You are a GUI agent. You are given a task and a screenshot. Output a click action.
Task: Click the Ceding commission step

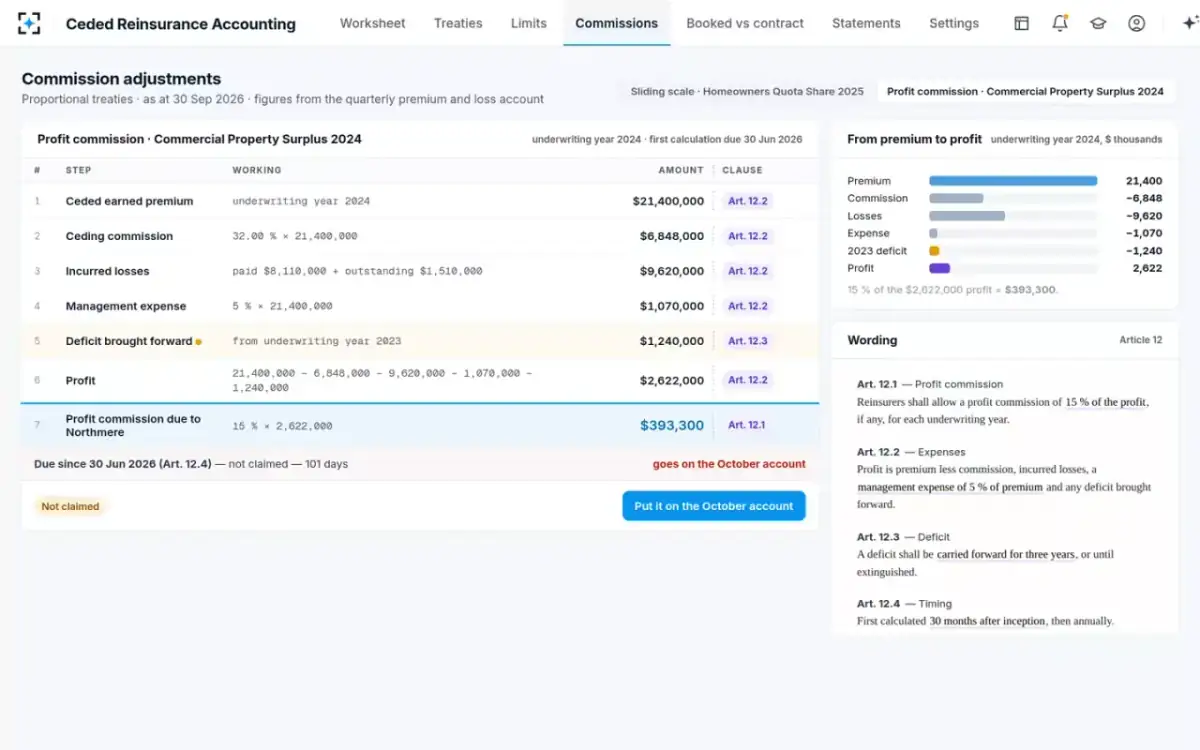pos(119,236)
